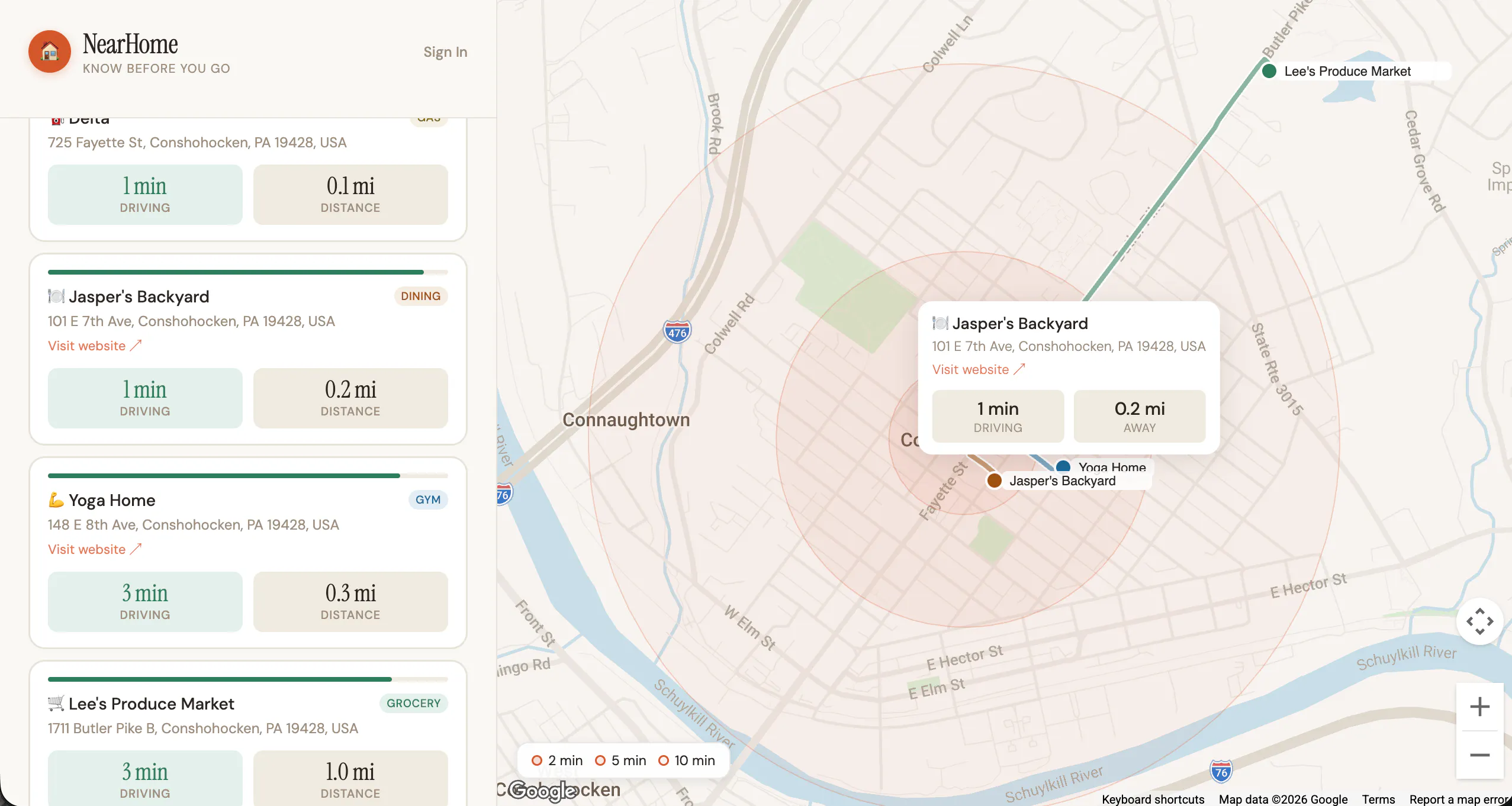1512x806 pixels.
Task: Click Jasper's Backyard 0.2 mi distance tile
Action: (350, 398)
